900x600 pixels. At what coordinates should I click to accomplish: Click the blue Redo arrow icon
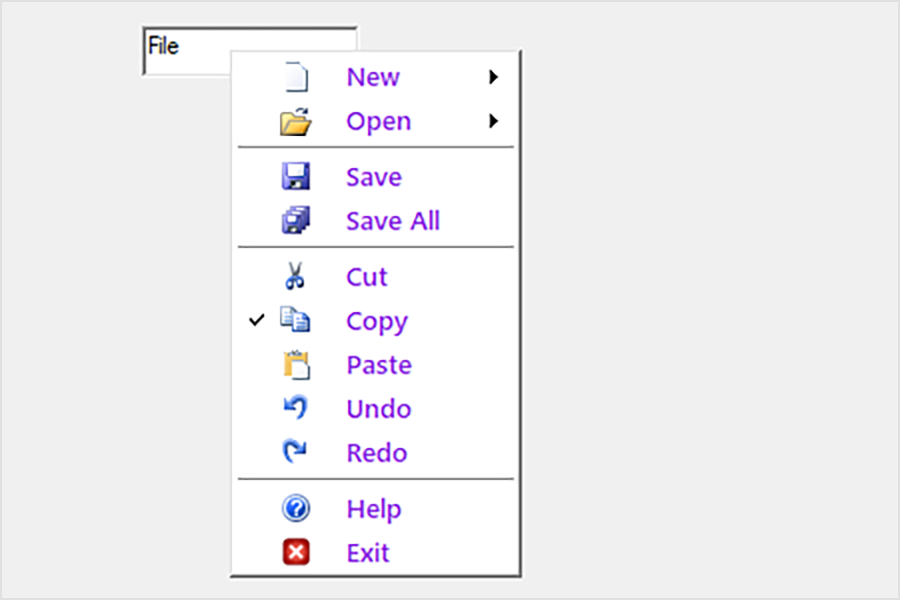[x=295, y=452]
